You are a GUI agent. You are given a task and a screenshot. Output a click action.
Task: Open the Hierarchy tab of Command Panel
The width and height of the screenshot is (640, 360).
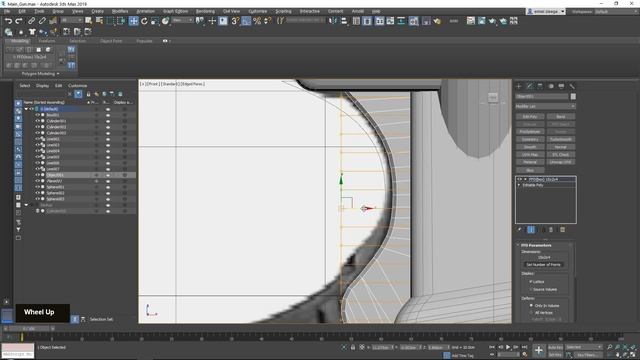coord(540,86)
